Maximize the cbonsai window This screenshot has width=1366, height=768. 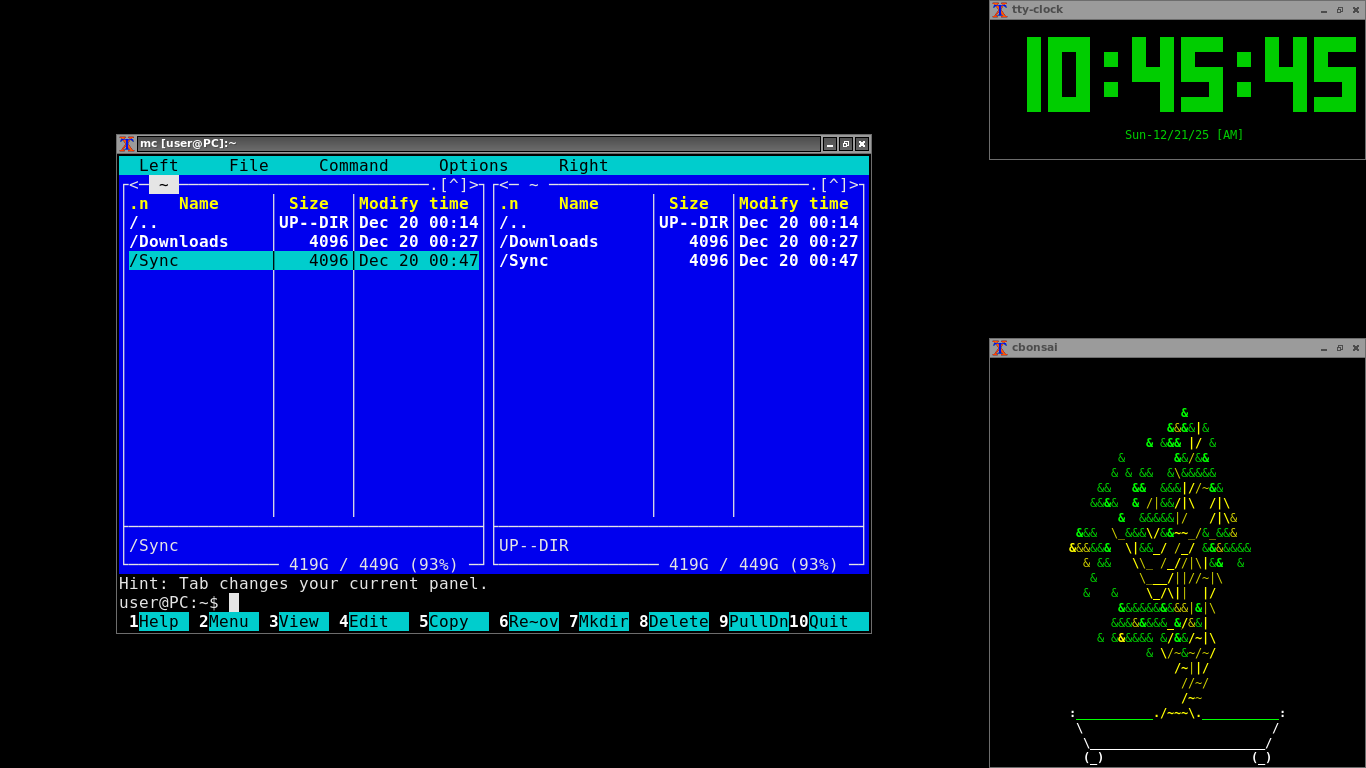[1340, 348]
